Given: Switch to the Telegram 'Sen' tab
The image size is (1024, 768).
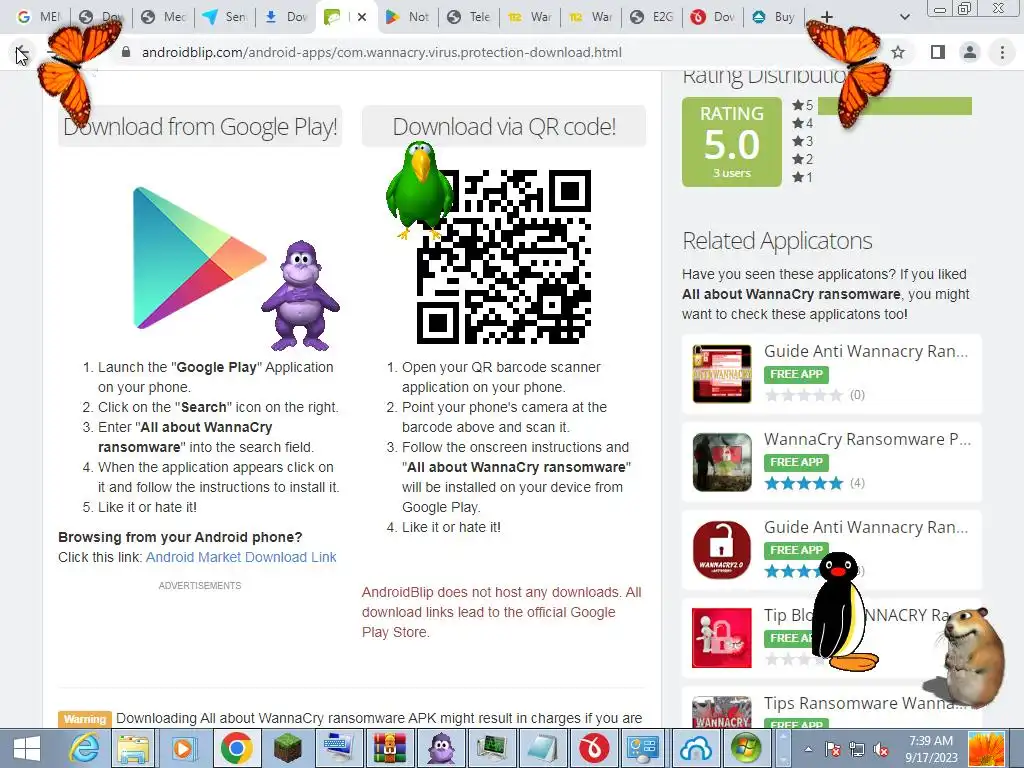Looking at the screenshot, I should [x=225, y=17].
